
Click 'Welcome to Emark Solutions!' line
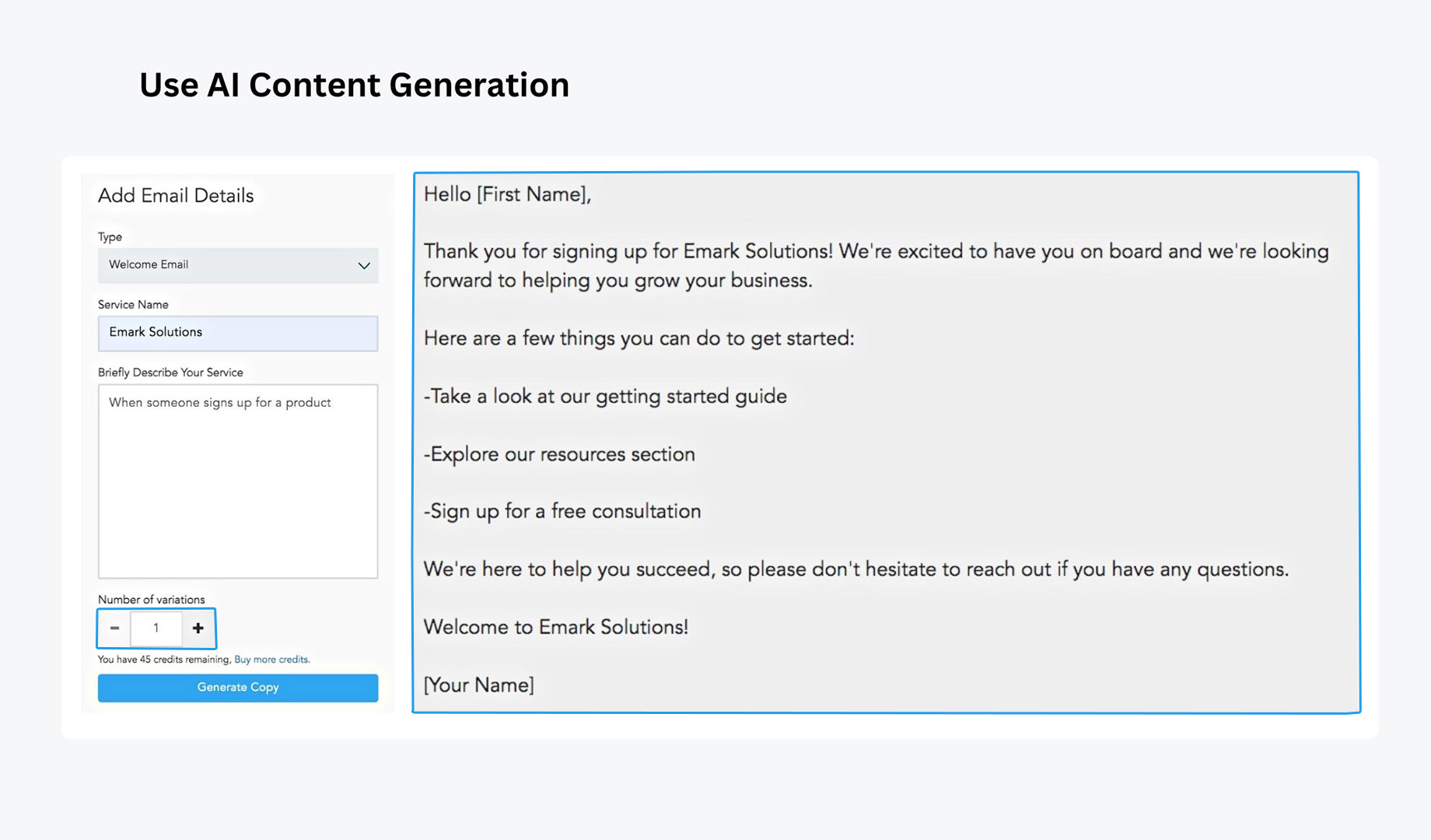(x=555, y=627)
